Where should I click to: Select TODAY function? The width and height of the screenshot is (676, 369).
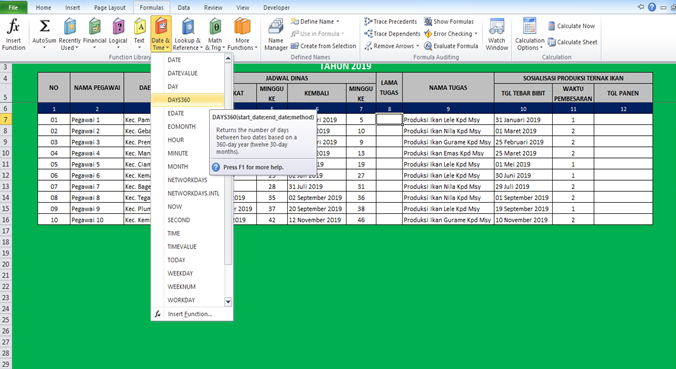(x=188, y=260)
